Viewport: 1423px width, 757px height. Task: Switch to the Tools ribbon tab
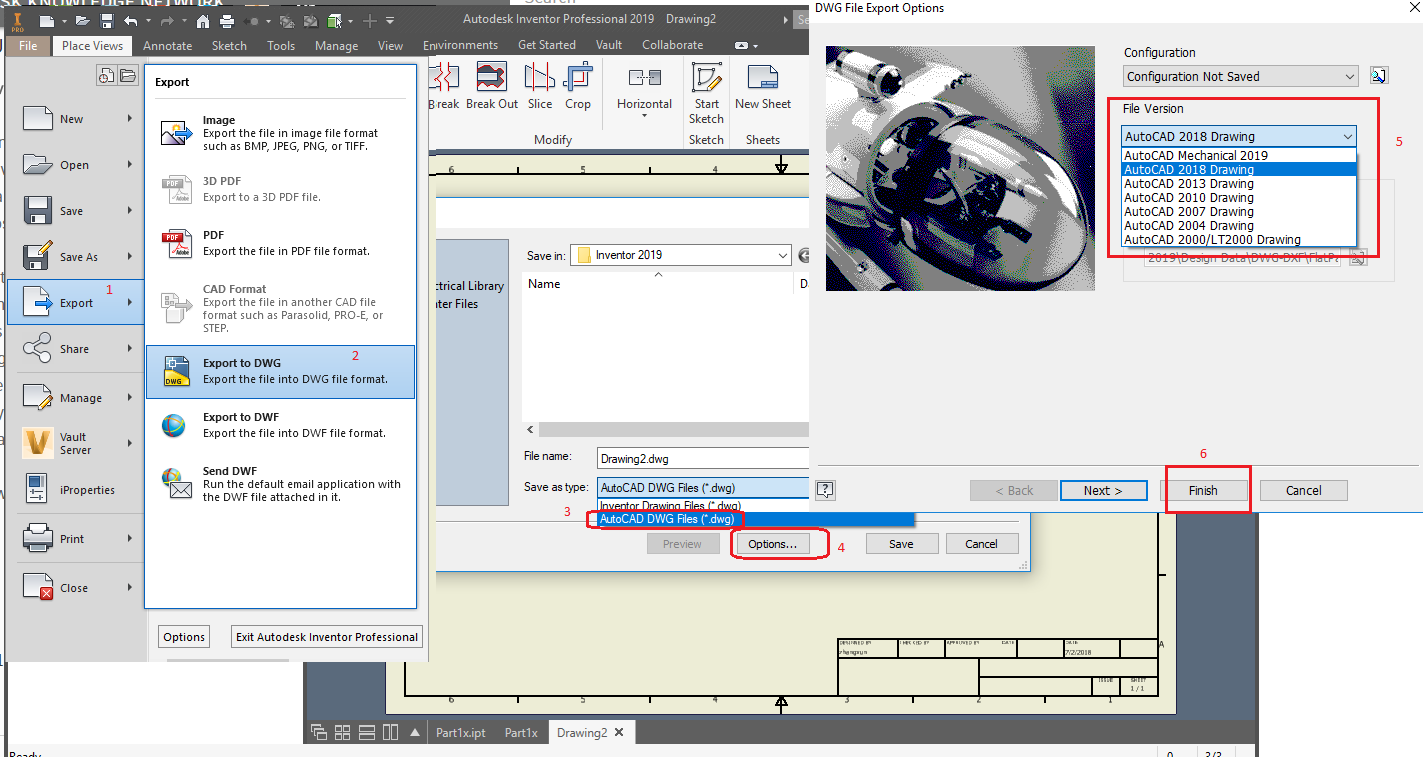tap(281, 45)
